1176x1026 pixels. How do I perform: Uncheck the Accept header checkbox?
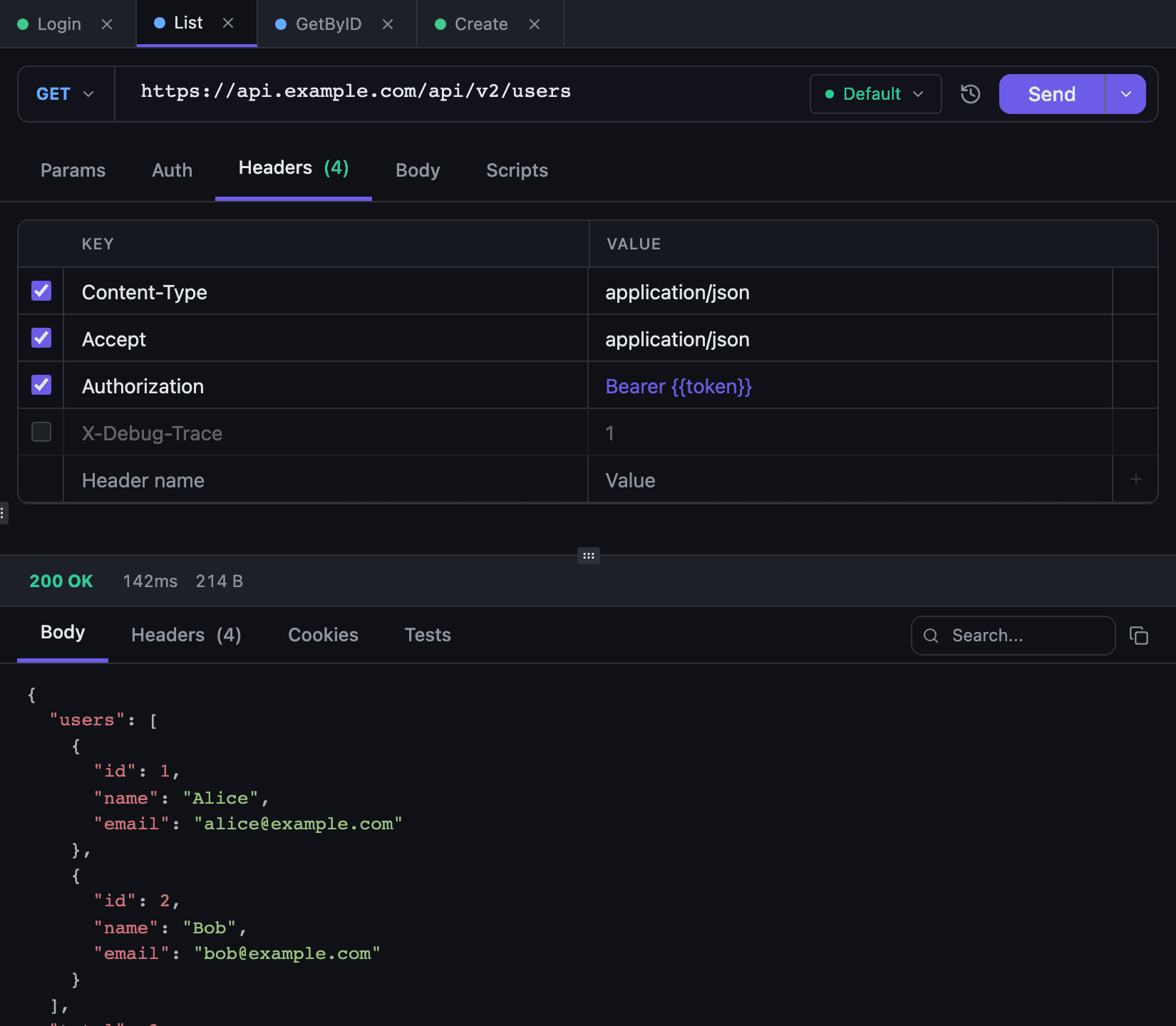41,338
